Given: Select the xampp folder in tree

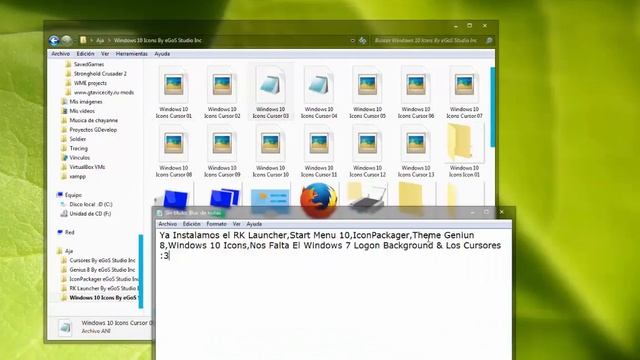Looking at the screenshot, I should (73, 176).
